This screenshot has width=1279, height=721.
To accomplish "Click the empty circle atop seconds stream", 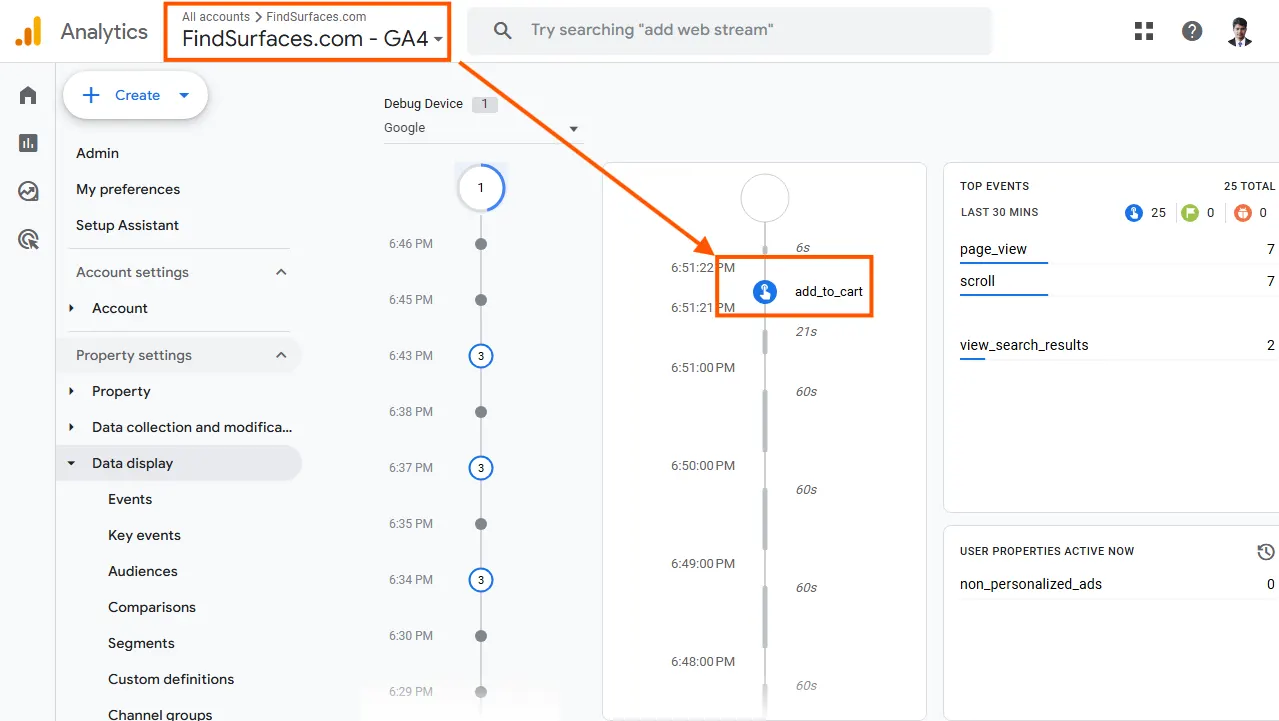I will 765,198.
